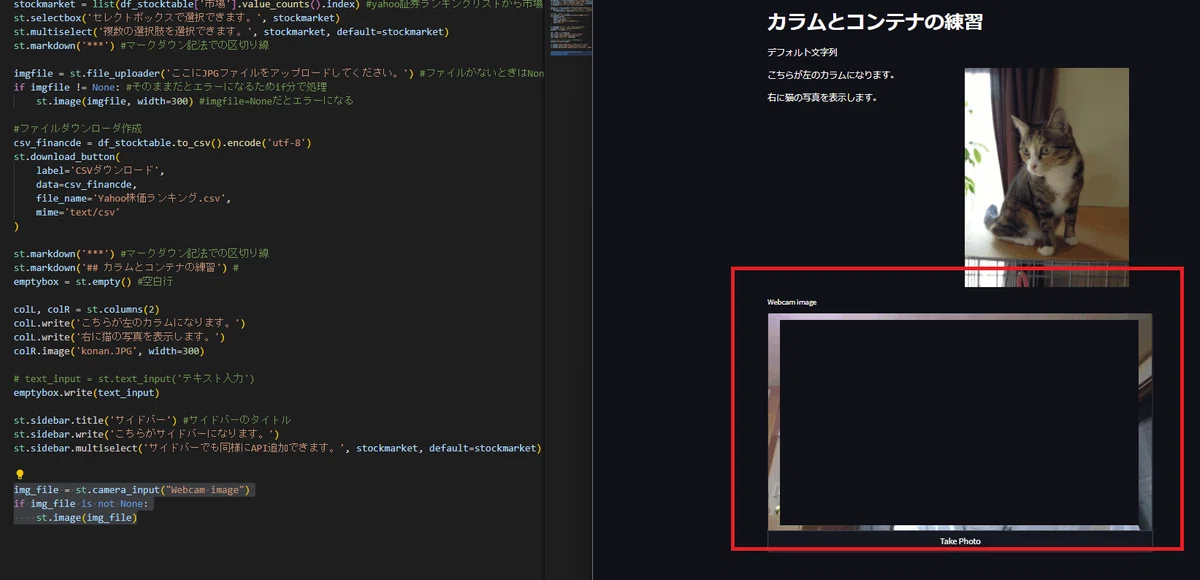Click the 'if img_file is not None:' code line

[81, 504]
